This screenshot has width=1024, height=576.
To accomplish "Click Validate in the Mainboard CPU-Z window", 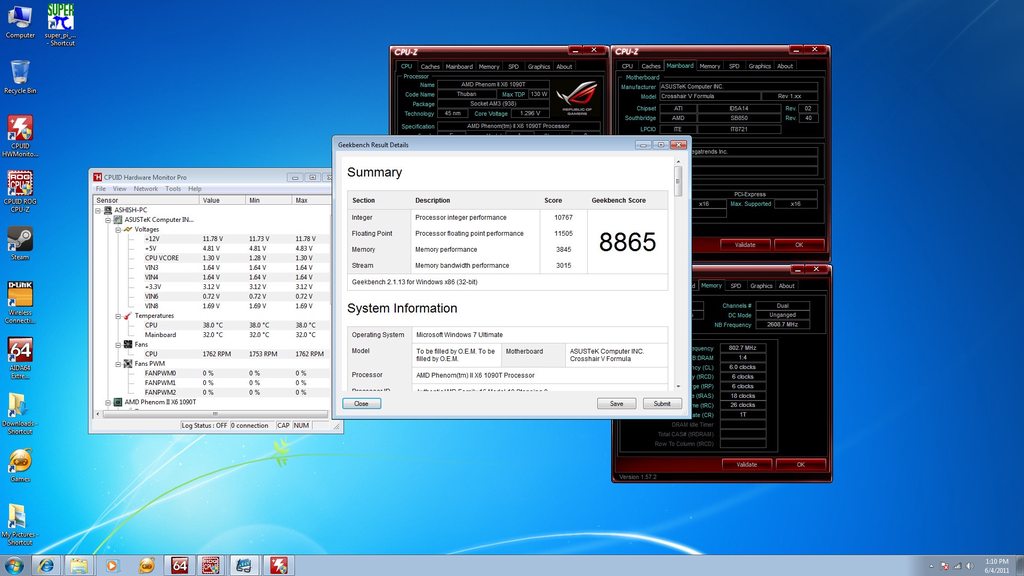I will point(745,245).
